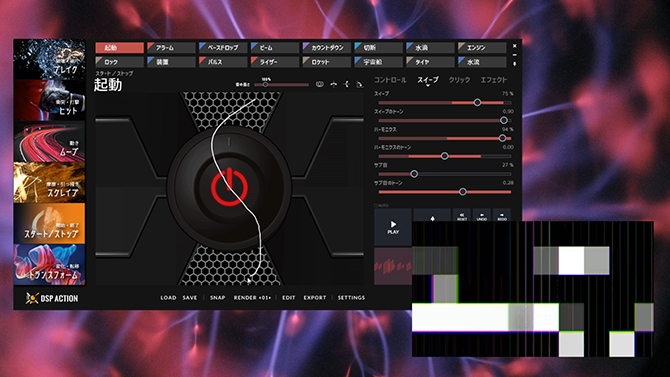Image resolution: width=670 pixels, height=377 pixels.
Task: Choose the 宇宙船 preset
Action: (x=378, y=62)
